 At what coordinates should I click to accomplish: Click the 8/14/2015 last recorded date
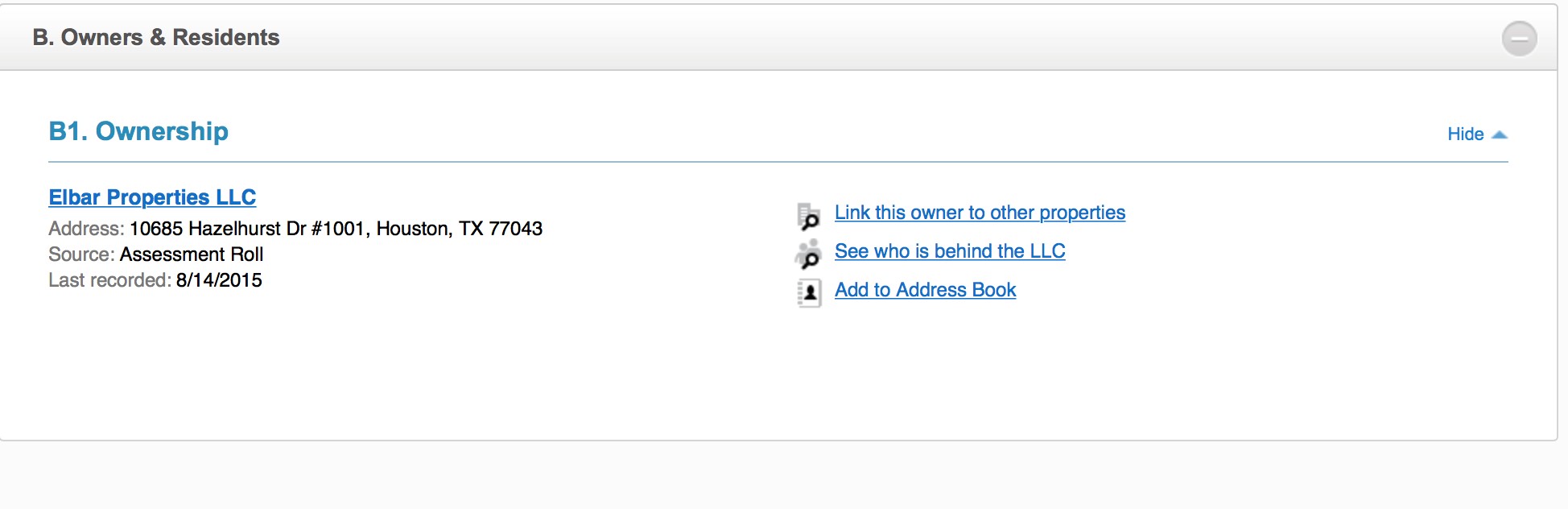[219, 280]
